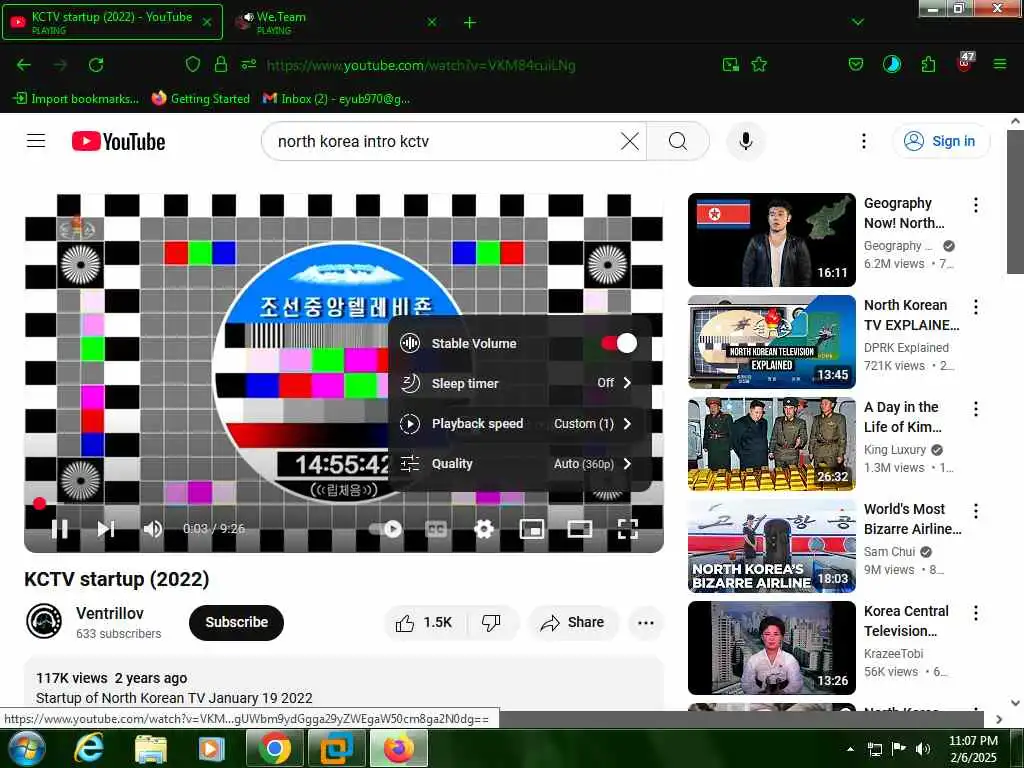
Task: Start voice search with the microphone
Action: pyautogui.click(x=746, y=141)
